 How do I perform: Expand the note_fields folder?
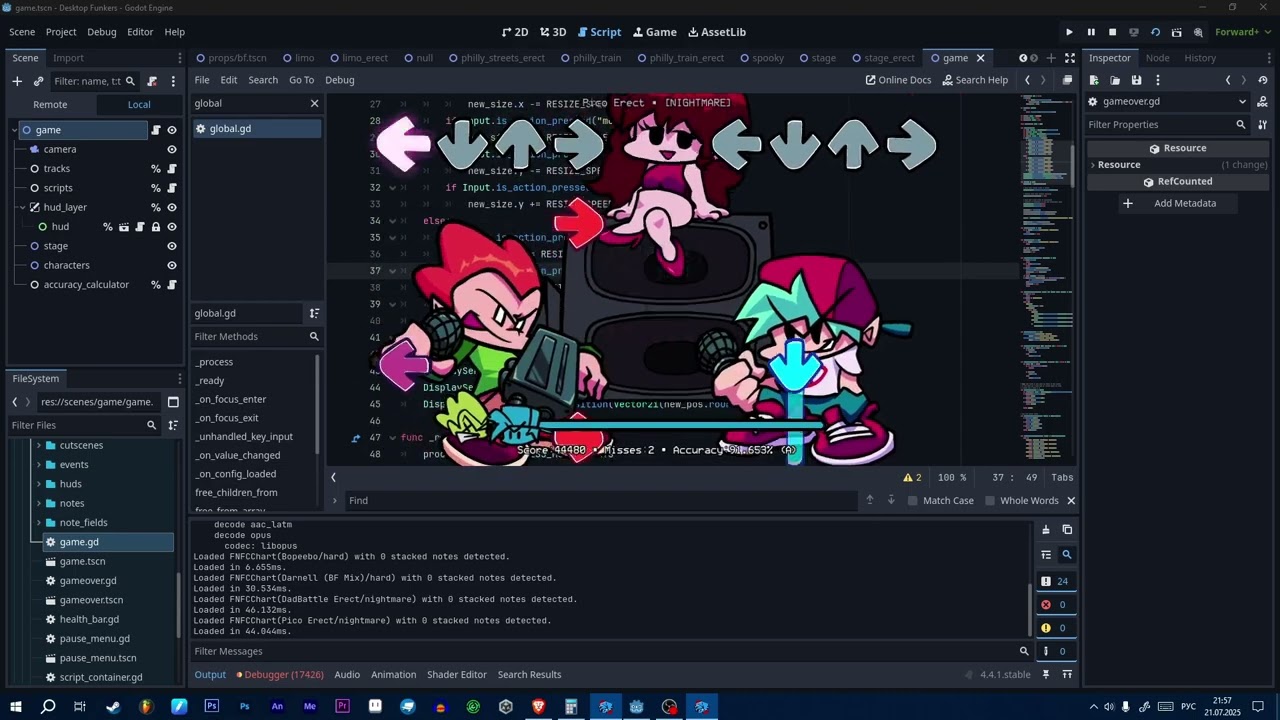coord(38,523)
